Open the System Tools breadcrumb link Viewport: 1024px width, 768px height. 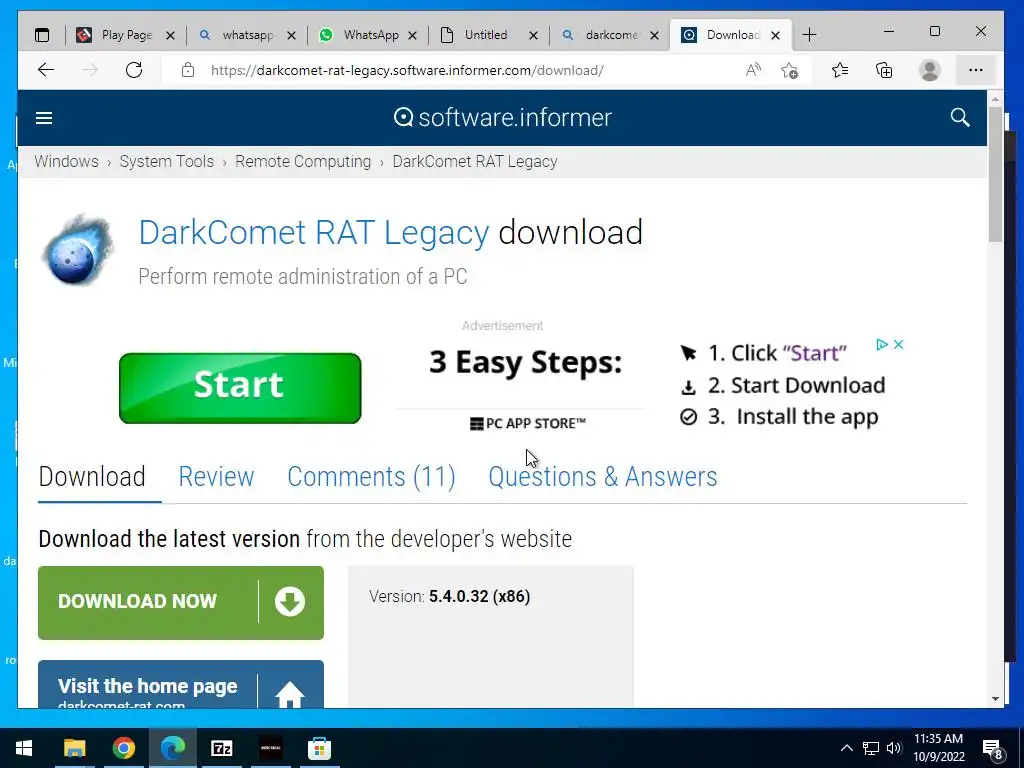click(x=167, y=161)
